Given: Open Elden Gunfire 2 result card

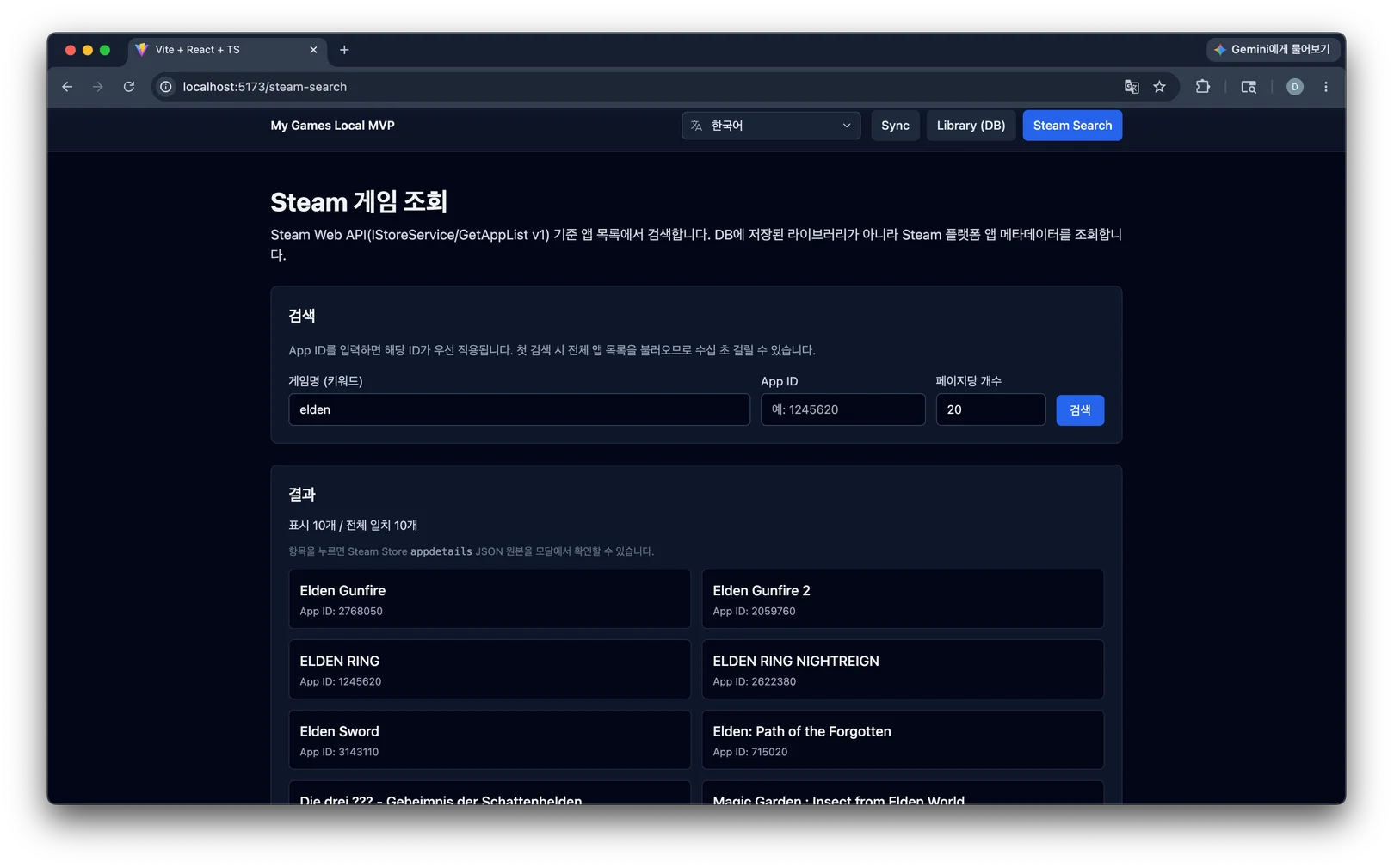Looking at the screenshot, I should 903,599.
